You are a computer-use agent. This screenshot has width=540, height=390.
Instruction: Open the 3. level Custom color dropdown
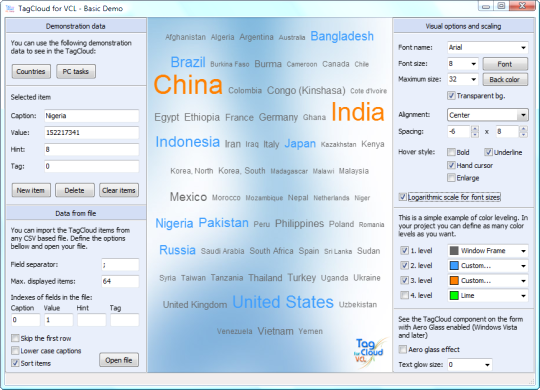(523, 280)
